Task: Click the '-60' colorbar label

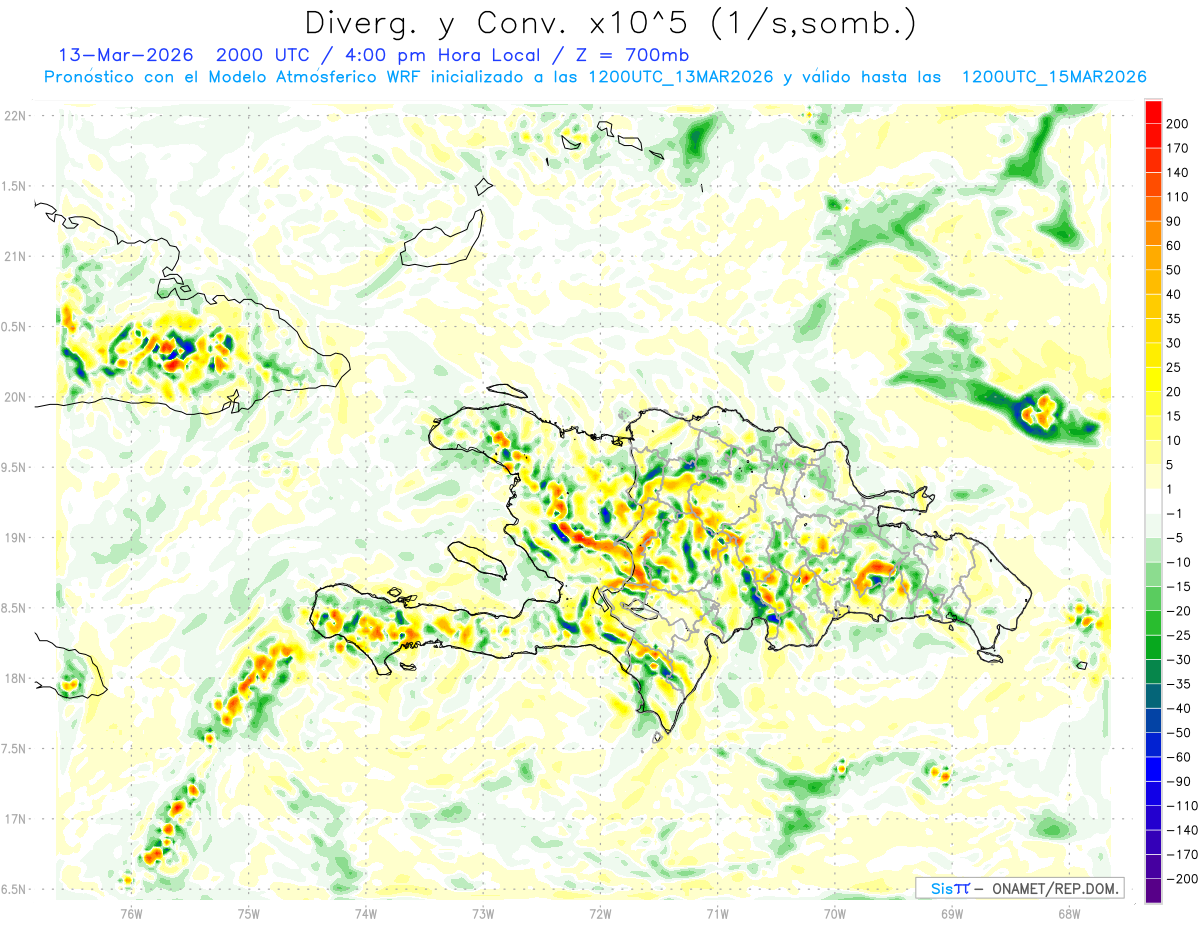Action: point(1179,757)
